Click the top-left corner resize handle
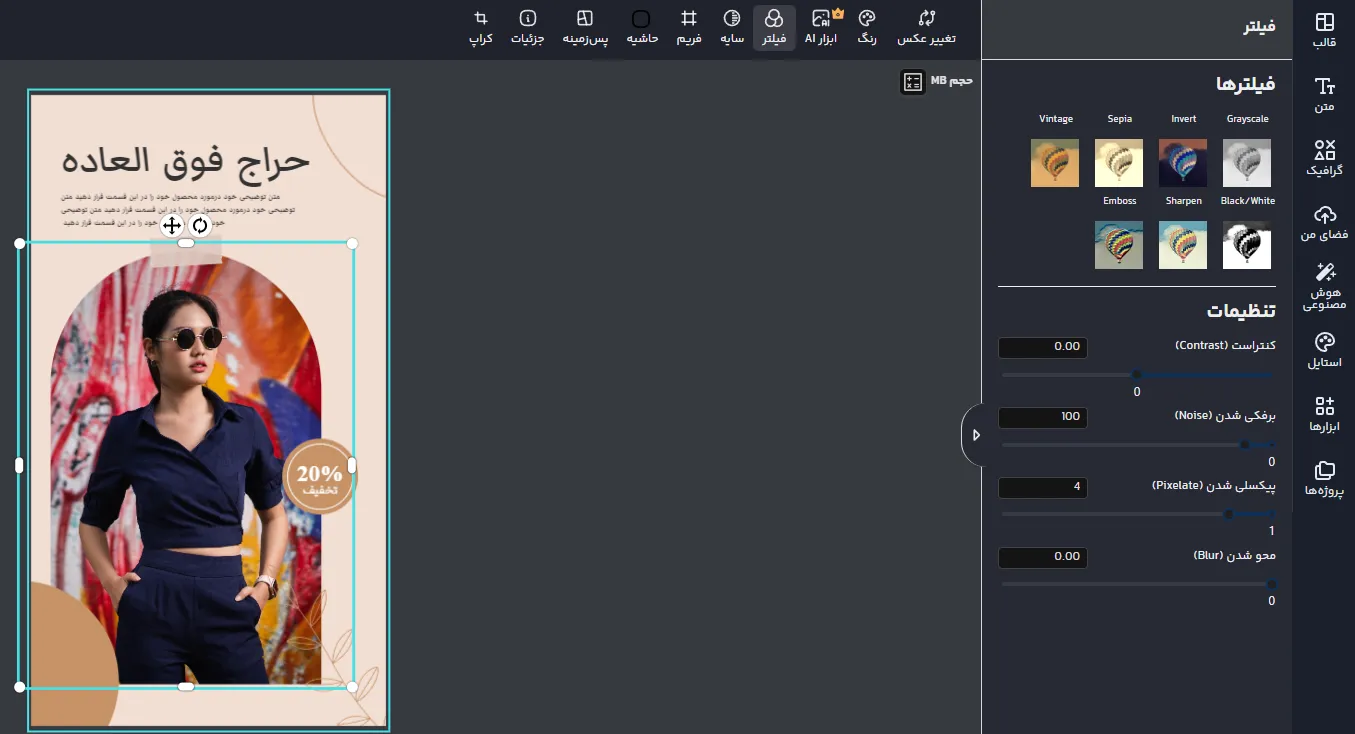Image resolution: width=1355 pixels, height=734 pixels. [19, 243]
